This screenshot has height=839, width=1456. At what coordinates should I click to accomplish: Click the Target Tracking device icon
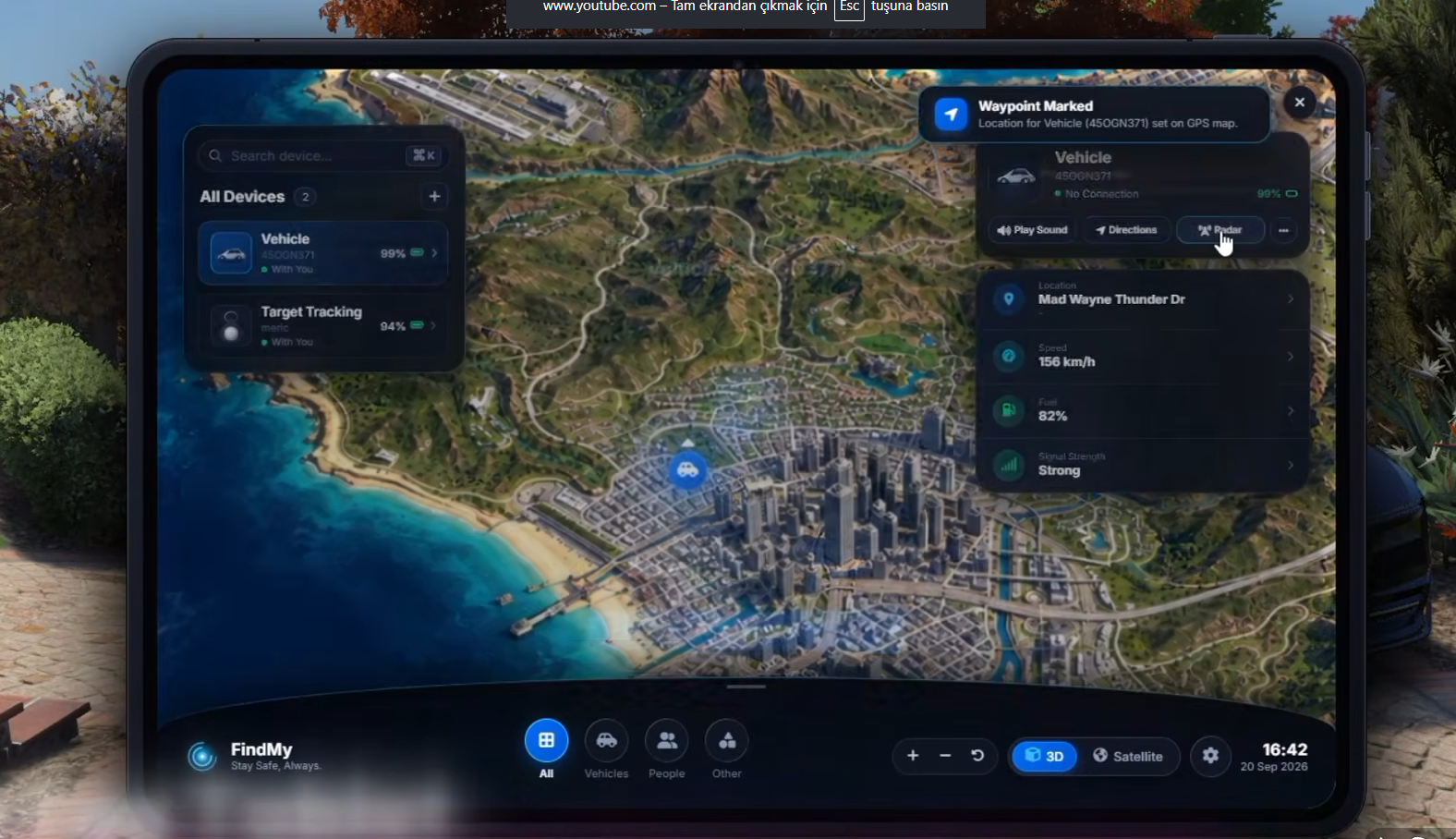[x=231, y=325]
